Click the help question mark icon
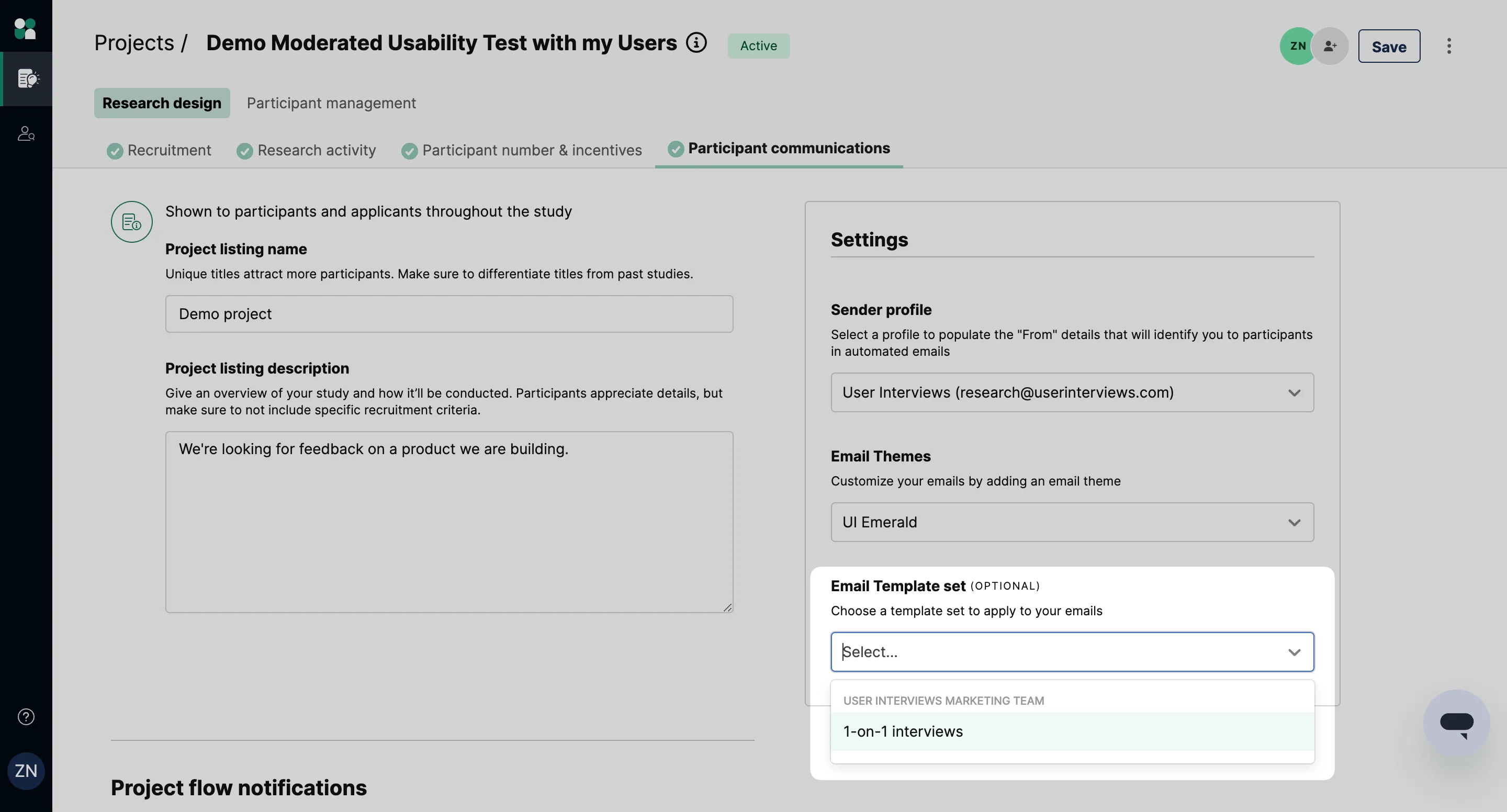This screenshot has height=812, width=1507. 25,716
